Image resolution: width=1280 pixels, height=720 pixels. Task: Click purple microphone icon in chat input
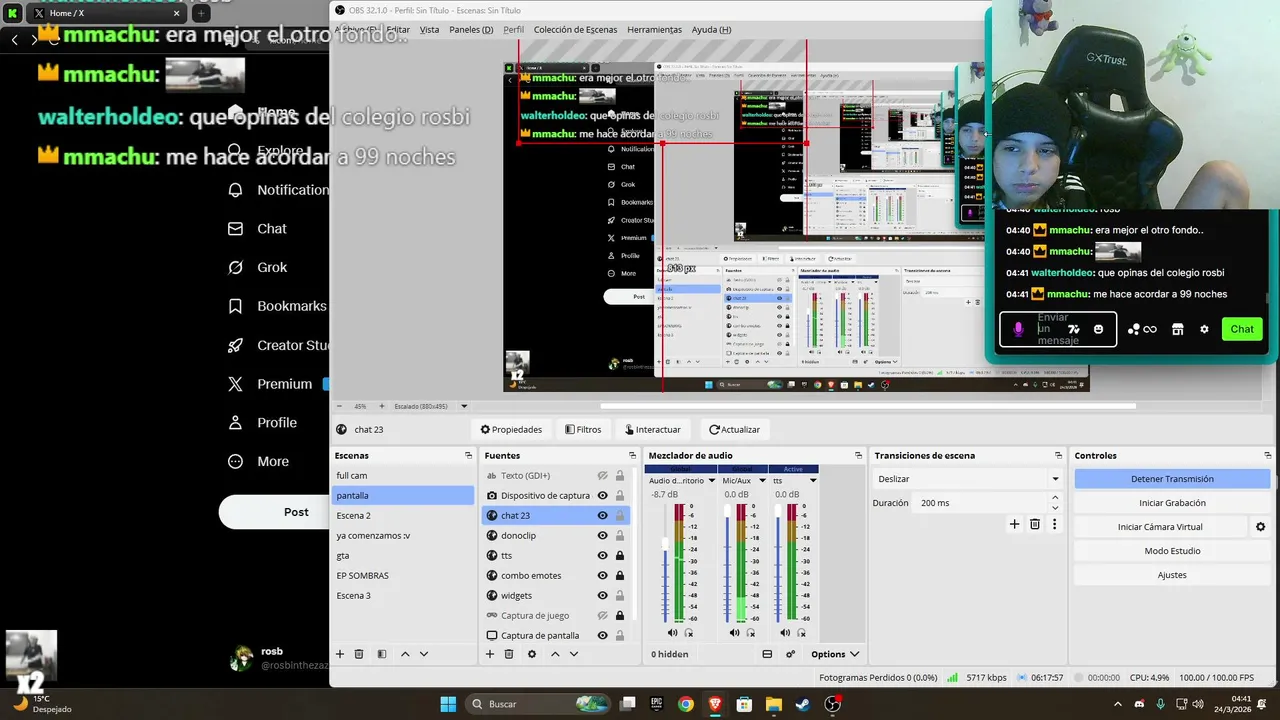point(1018,329)
